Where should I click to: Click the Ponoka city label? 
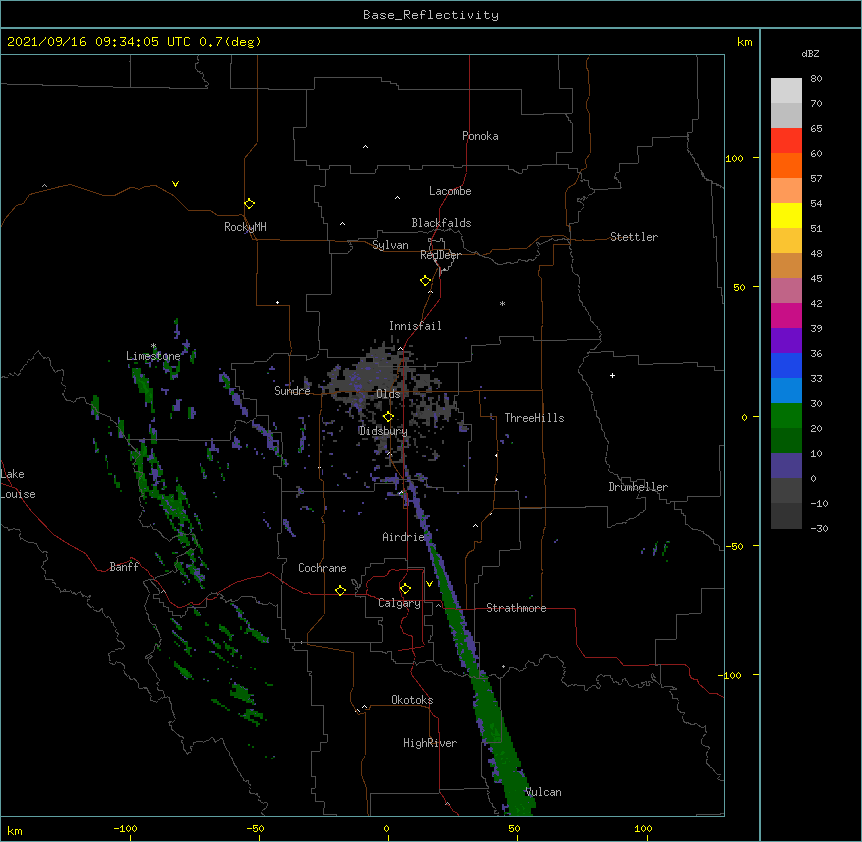[x=480, y=136]
